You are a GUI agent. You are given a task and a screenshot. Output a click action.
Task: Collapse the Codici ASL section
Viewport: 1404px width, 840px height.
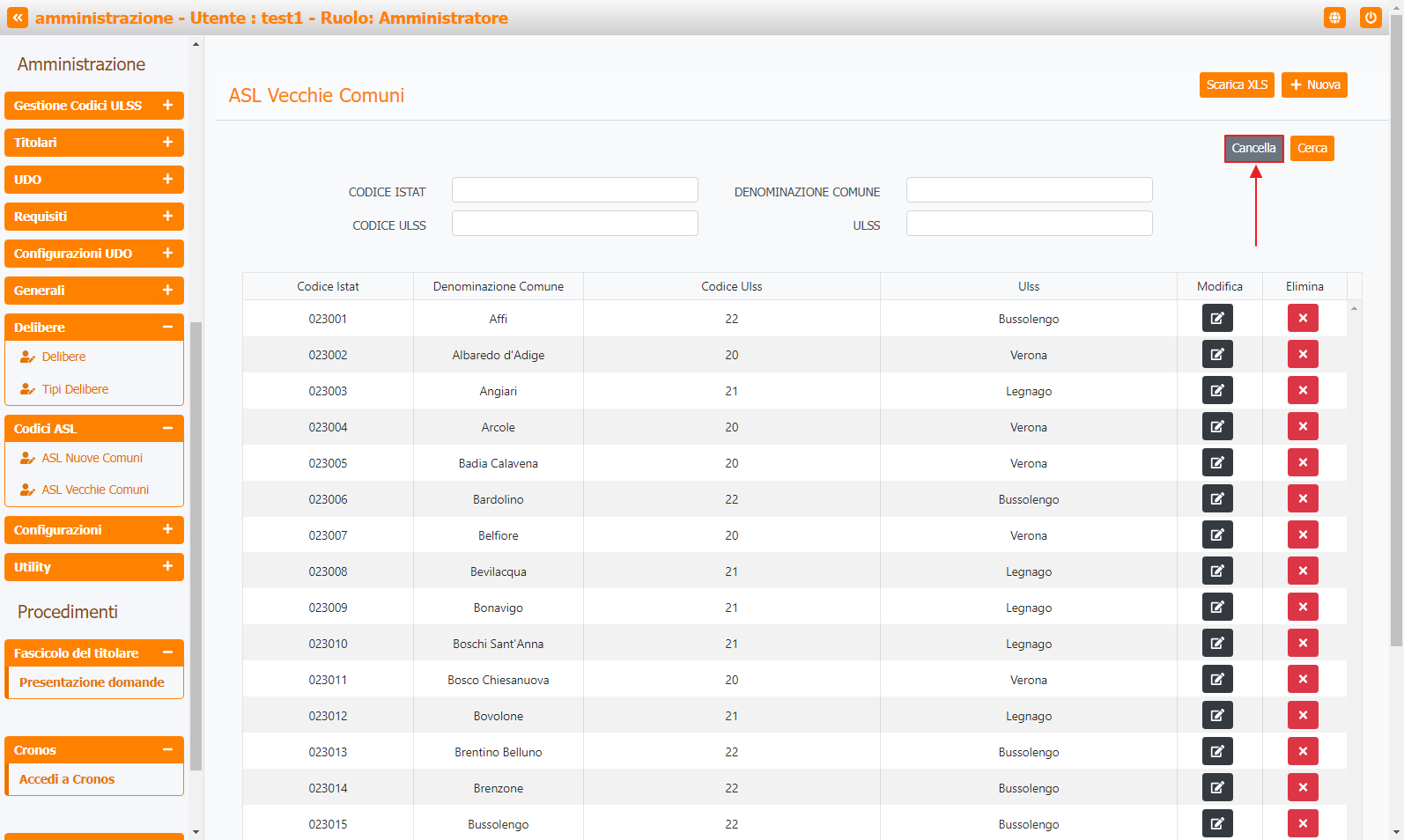[x=167, y=429]
